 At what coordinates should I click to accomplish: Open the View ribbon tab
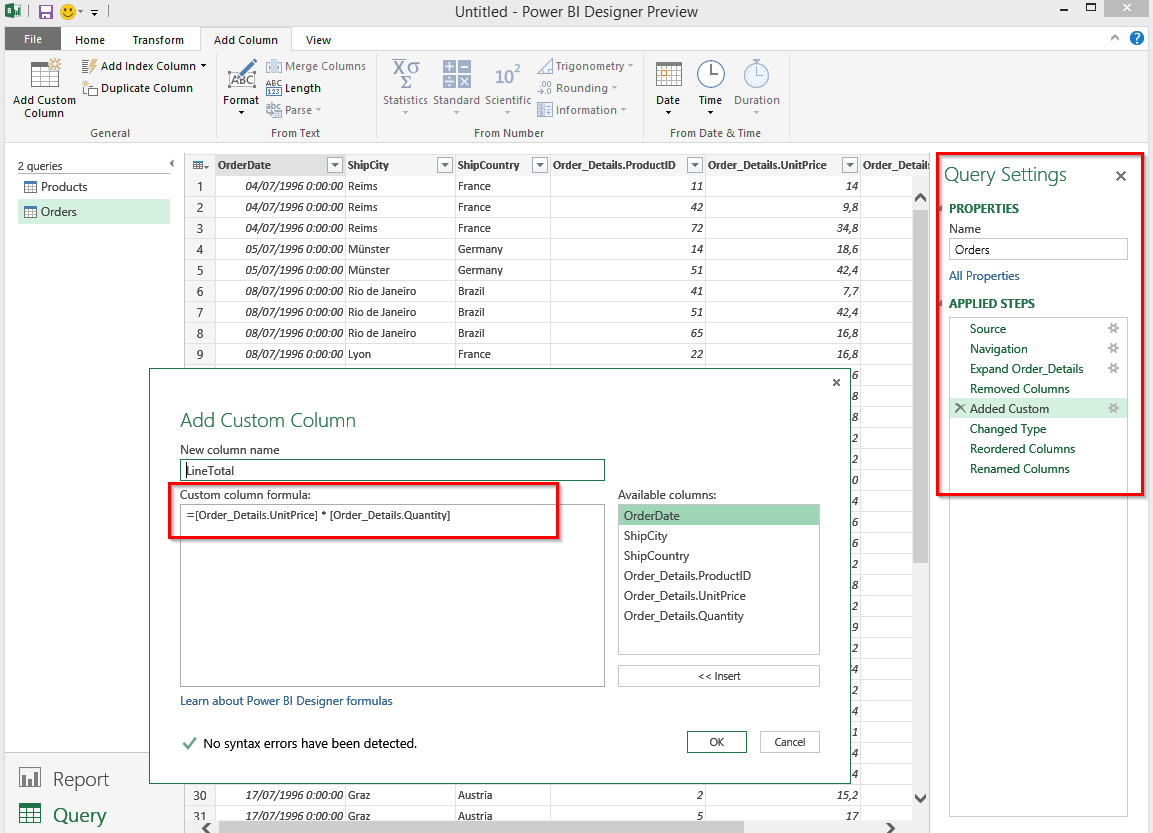coord(318,40)
